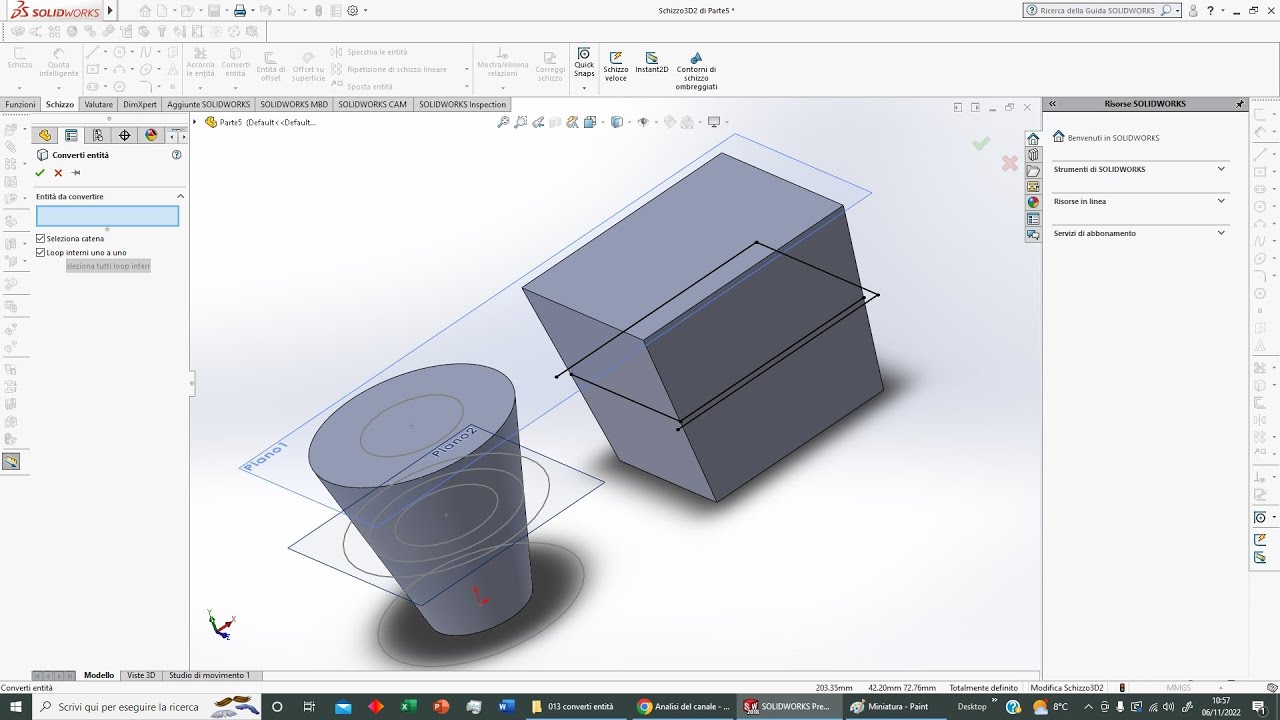Click the Entità da convertire selection box

coord(108,216)
